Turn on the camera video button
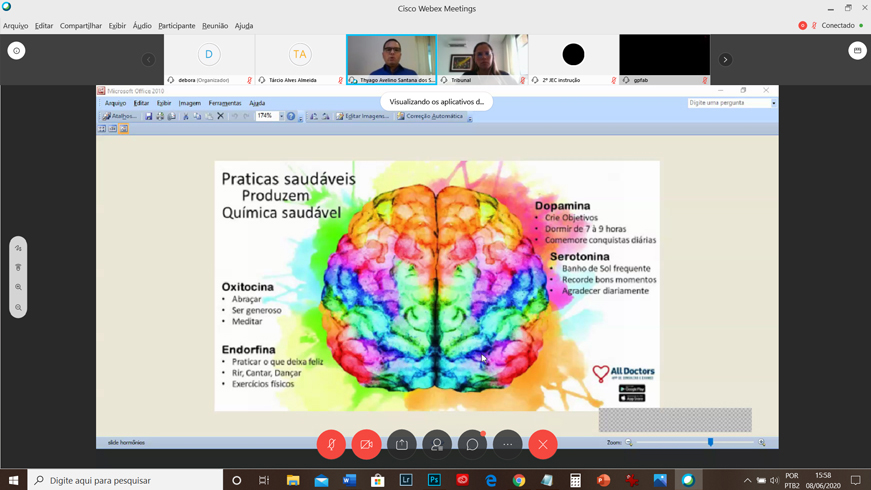This screenshot has height=490, width=871. pyautogui.click(x=366, y=444)
